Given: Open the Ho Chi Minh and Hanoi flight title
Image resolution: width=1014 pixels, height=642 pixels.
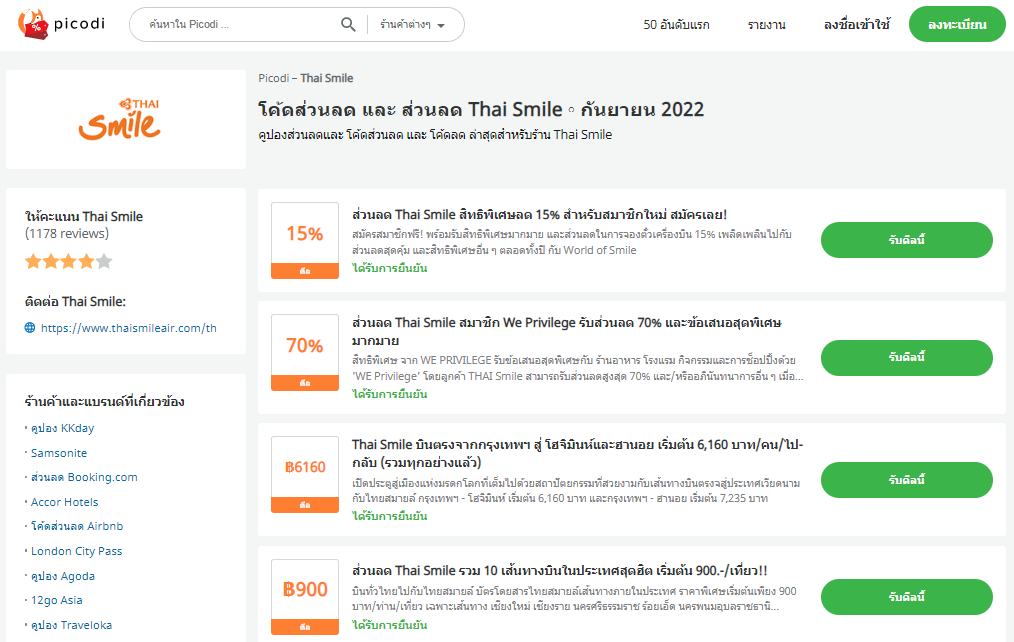Looking at the screenshot, I should [x=577, y=453].
